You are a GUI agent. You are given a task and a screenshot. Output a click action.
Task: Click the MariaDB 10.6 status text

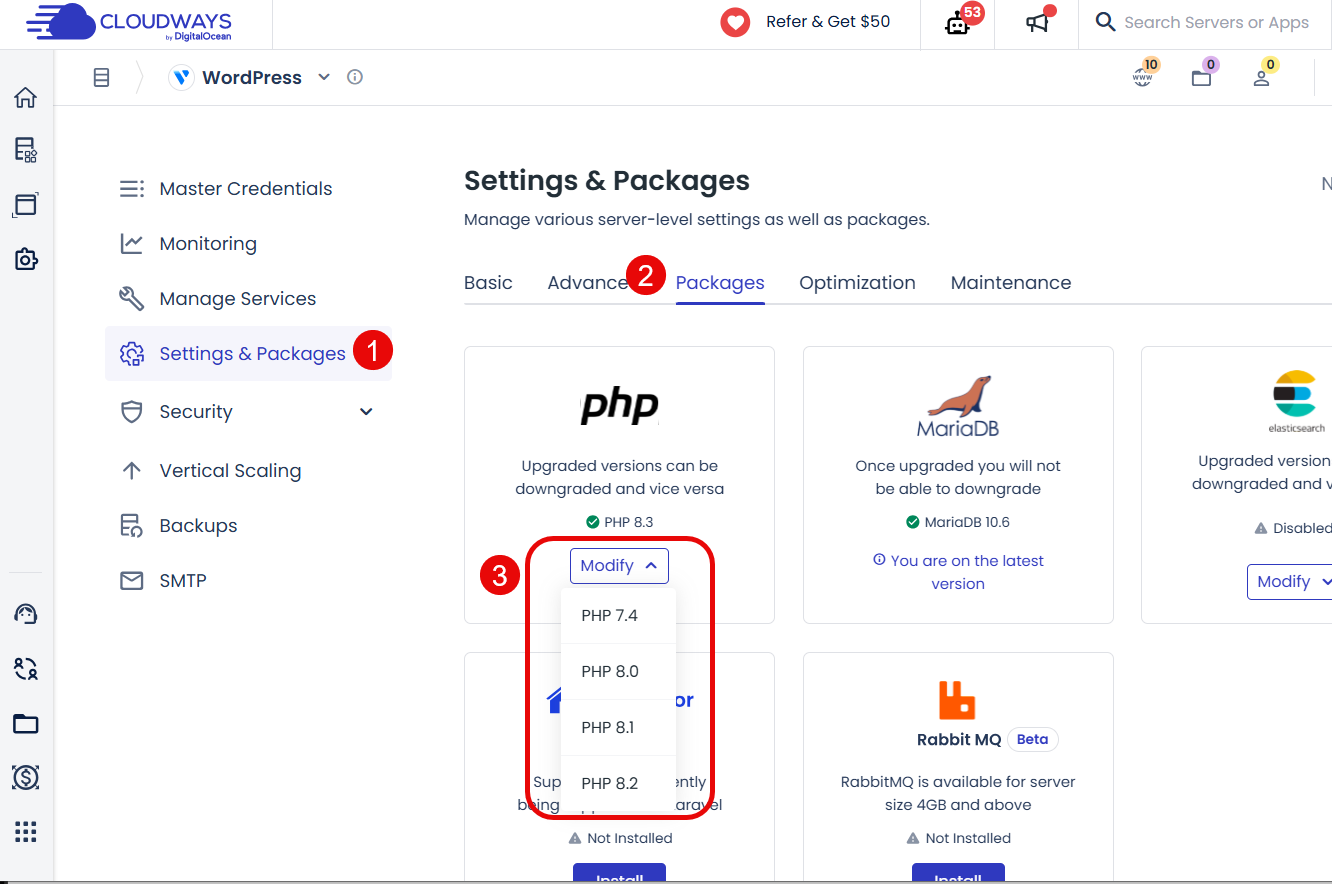click(967, 522)
